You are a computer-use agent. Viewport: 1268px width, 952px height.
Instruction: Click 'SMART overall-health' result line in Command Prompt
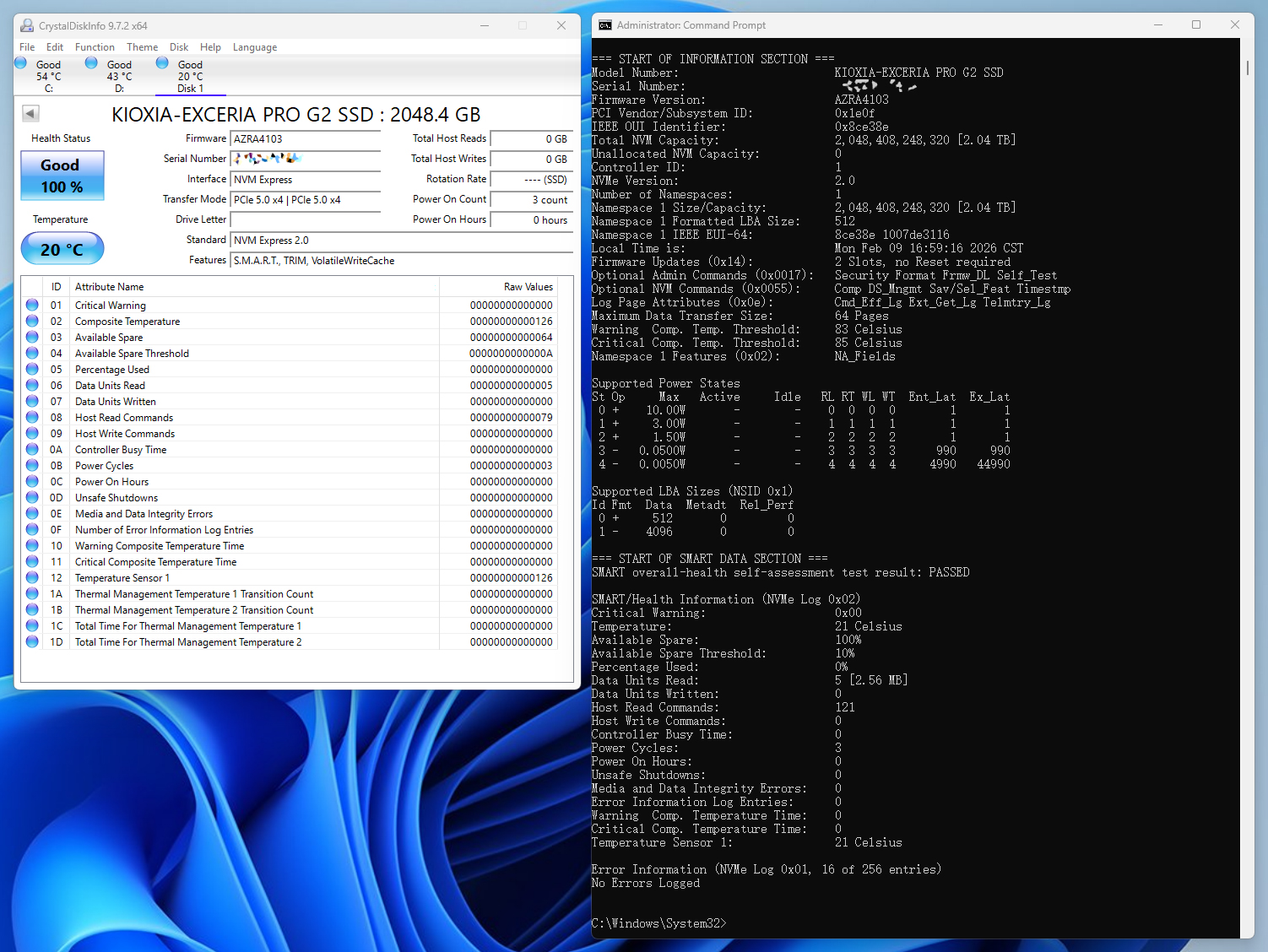pos(781,572)
